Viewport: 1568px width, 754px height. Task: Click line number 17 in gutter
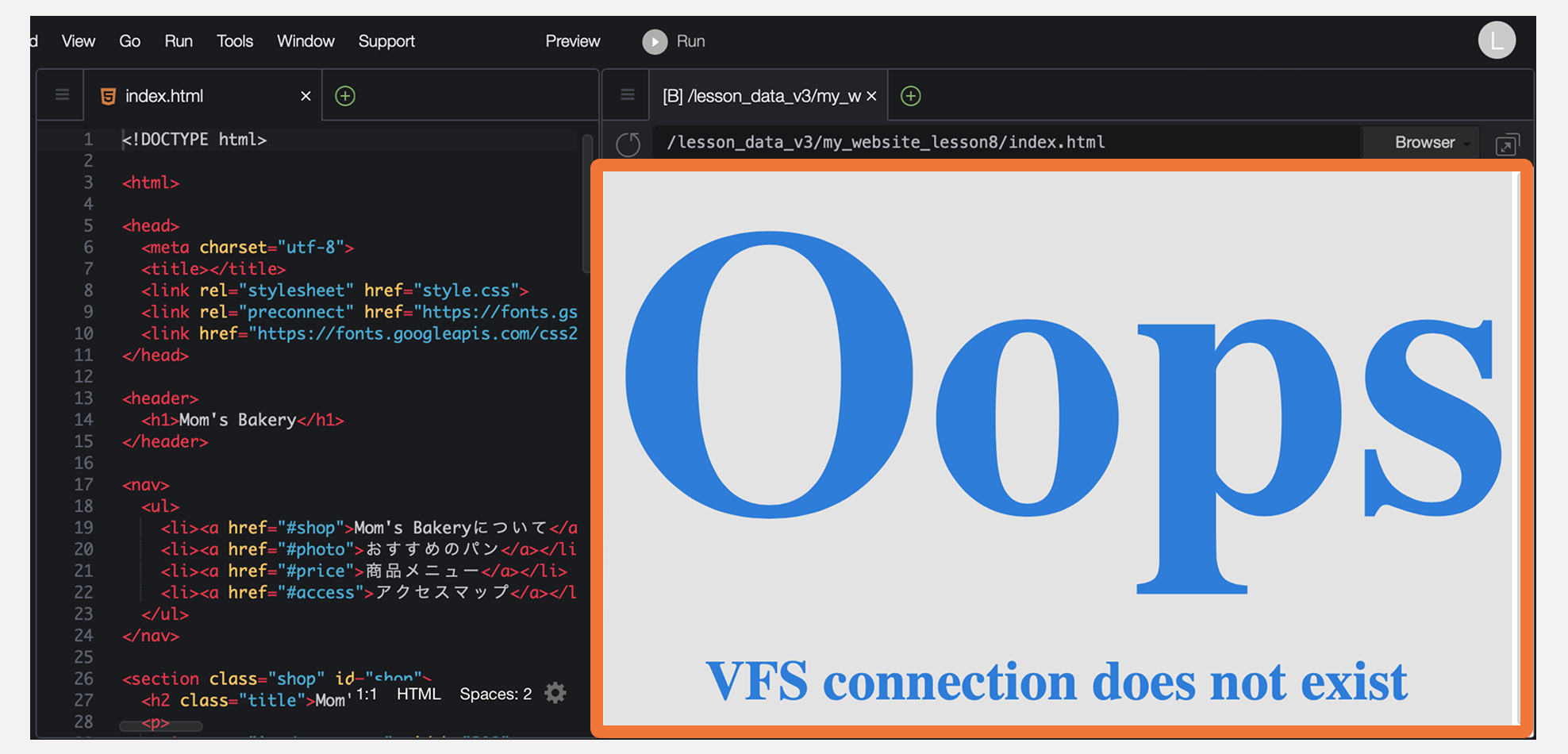coord(84,485)
